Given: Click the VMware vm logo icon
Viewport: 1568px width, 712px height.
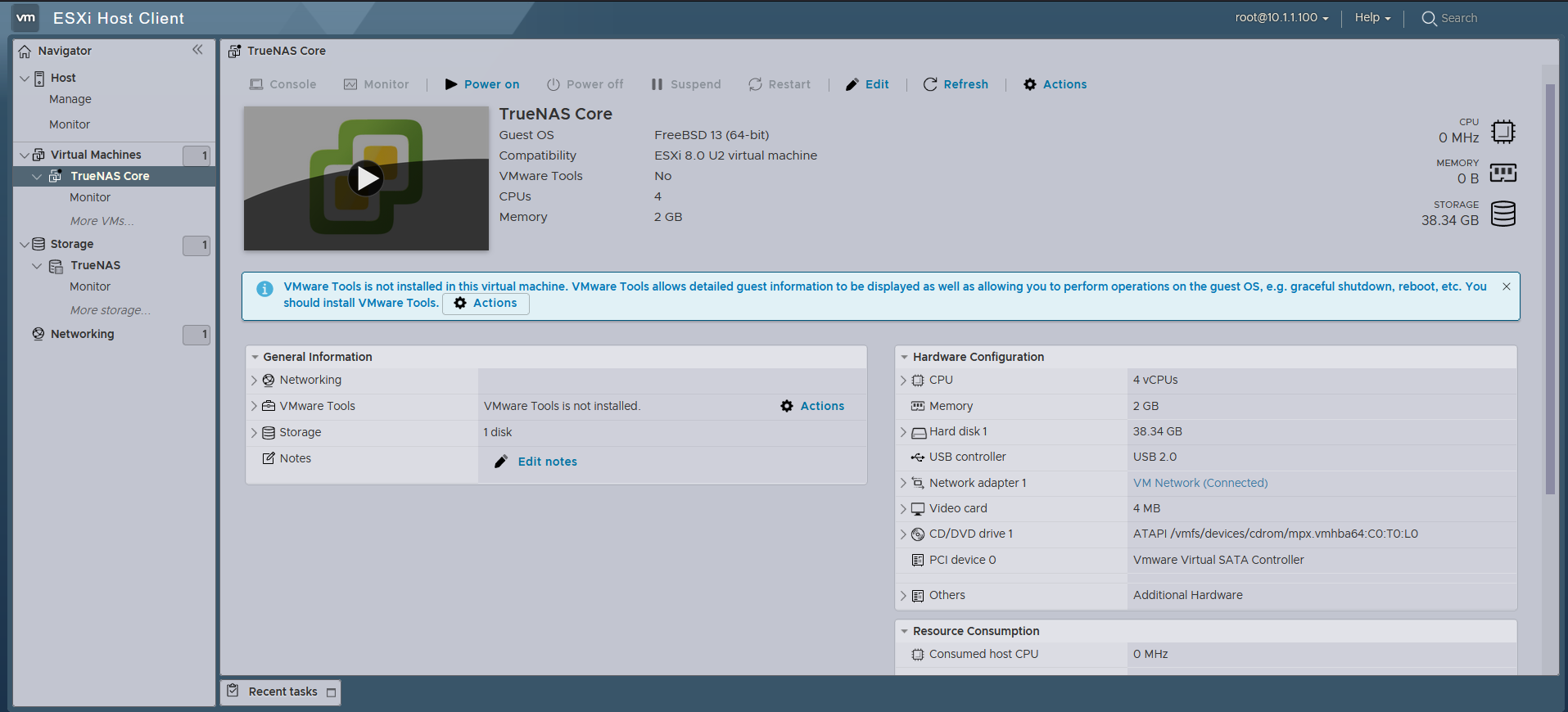Looking at the screenshot, I should [x=26, y=17].
